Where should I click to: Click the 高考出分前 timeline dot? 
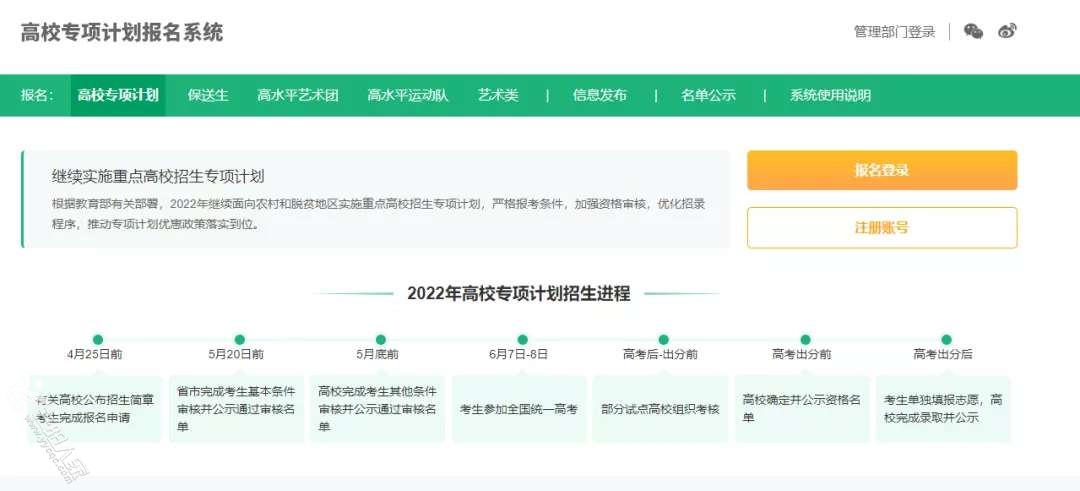(804, 339)
